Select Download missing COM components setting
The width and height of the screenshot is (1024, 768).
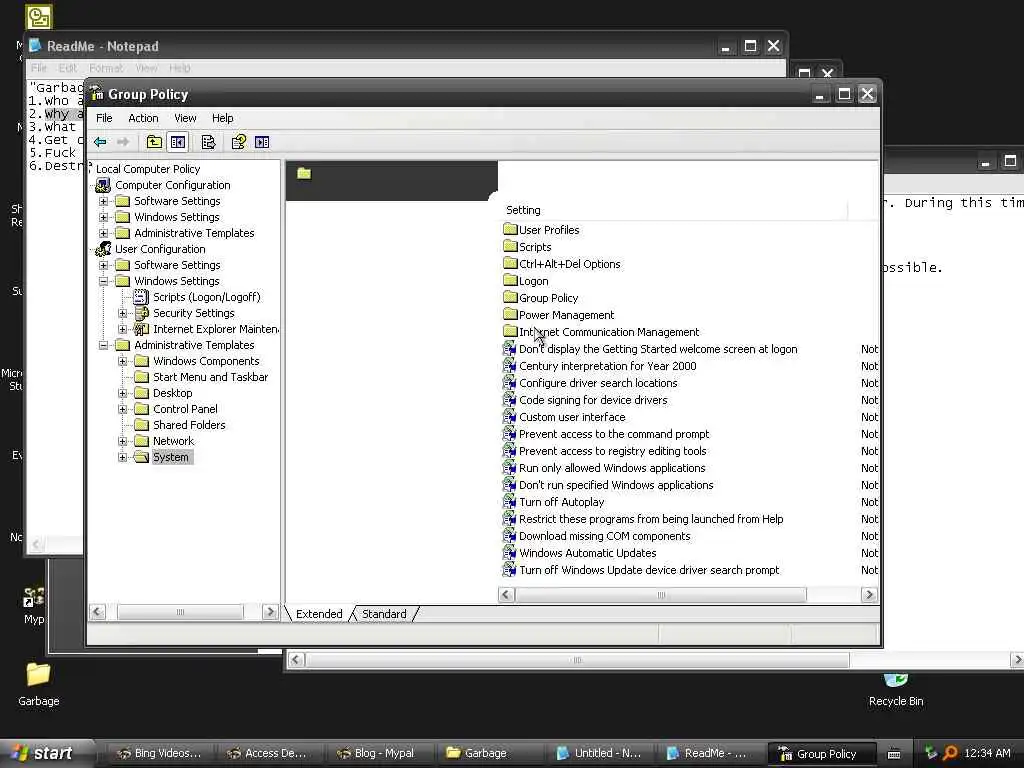(x=605, y=536)
